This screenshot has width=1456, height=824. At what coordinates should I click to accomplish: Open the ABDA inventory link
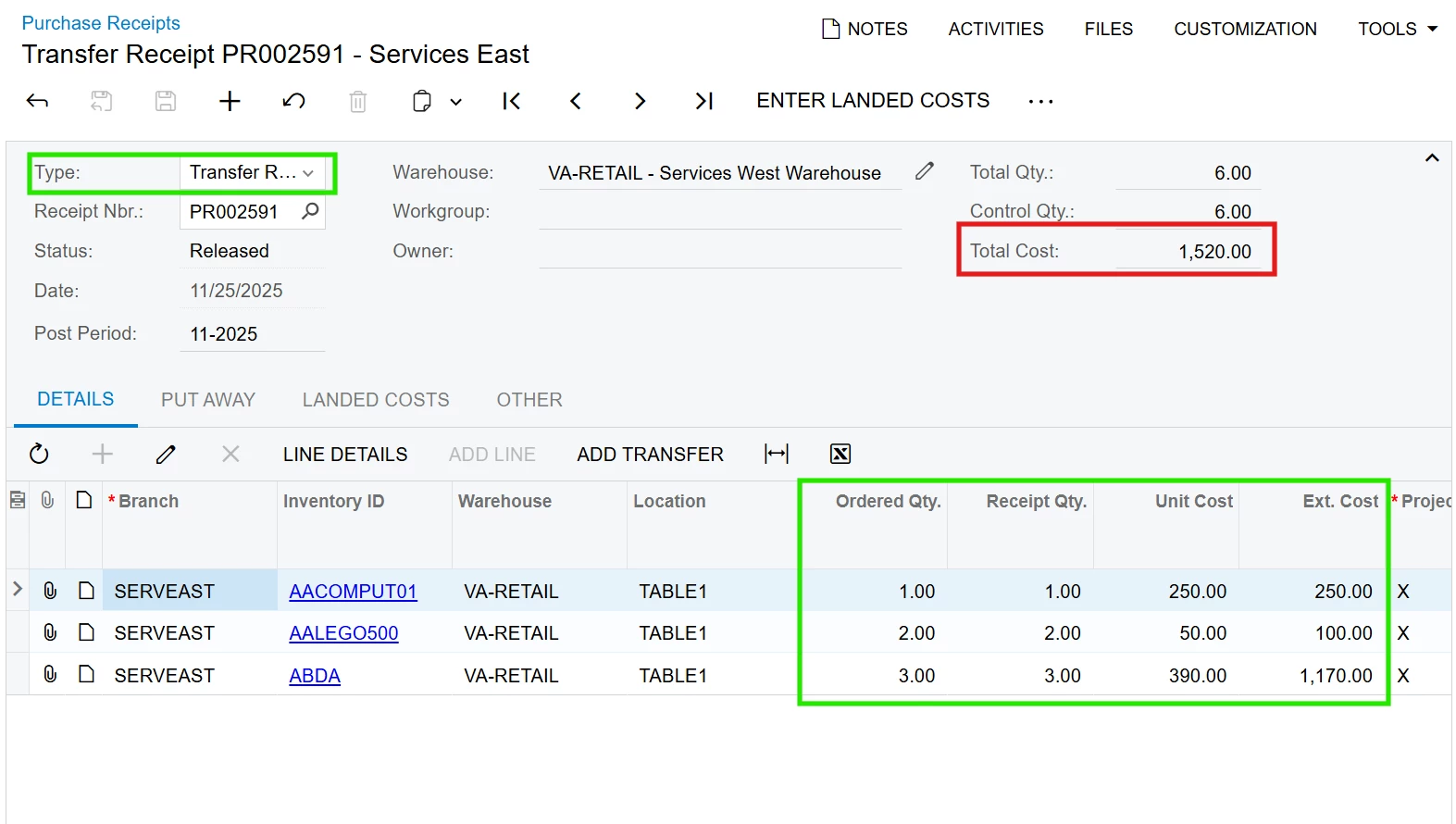pos(315,676)
